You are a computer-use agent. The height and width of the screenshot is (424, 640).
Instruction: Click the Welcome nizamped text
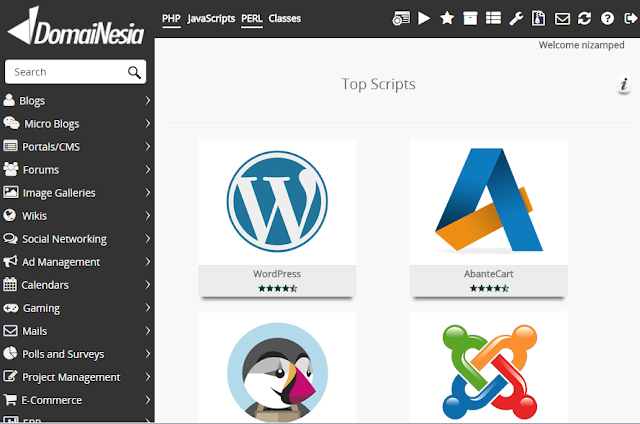tap(581, 45)
